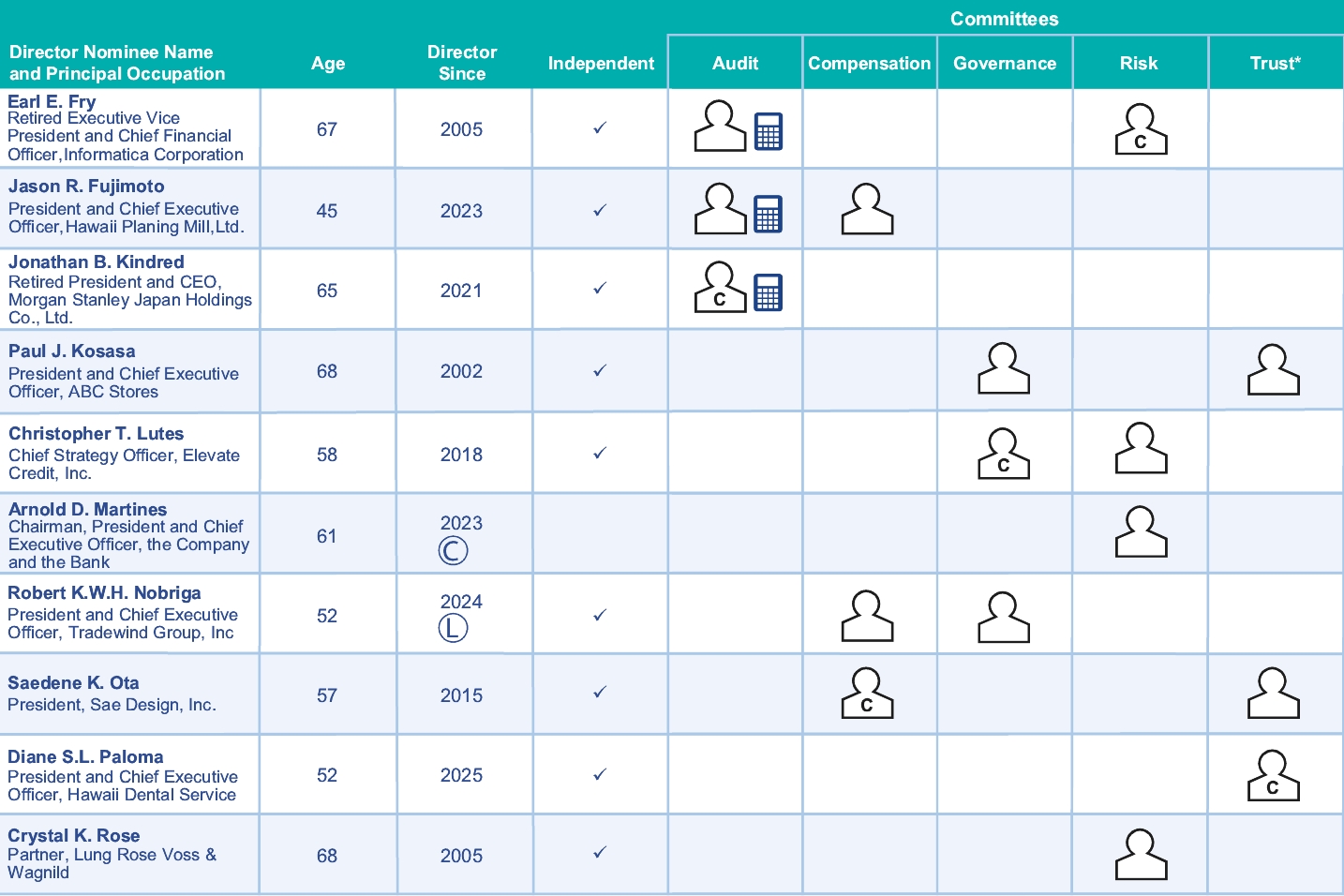Screen dimensions: 1344x896
Task: Click the Director Since year 2025 for Paloma
Action: 461,775
